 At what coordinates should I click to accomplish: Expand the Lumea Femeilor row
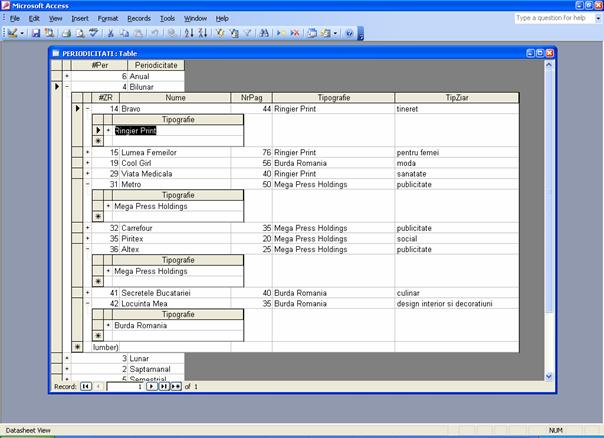(x=88, y=152)
